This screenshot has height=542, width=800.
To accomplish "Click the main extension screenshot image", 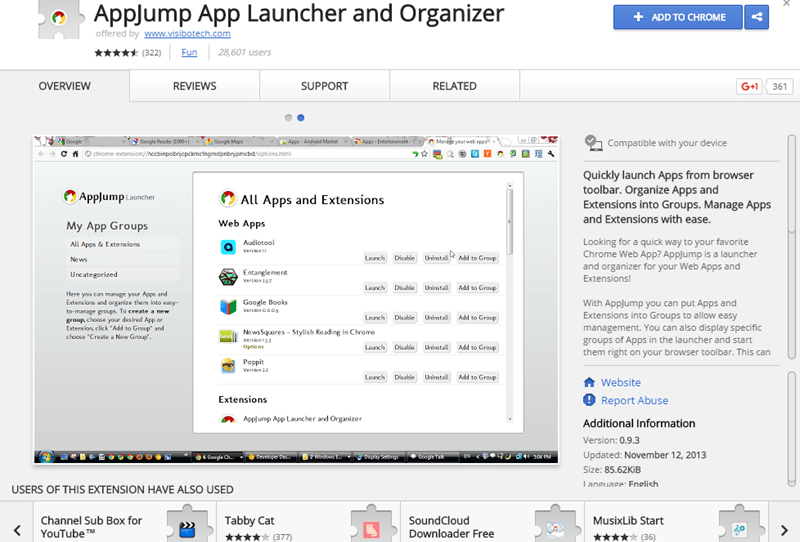I will (x=296, y=300).
